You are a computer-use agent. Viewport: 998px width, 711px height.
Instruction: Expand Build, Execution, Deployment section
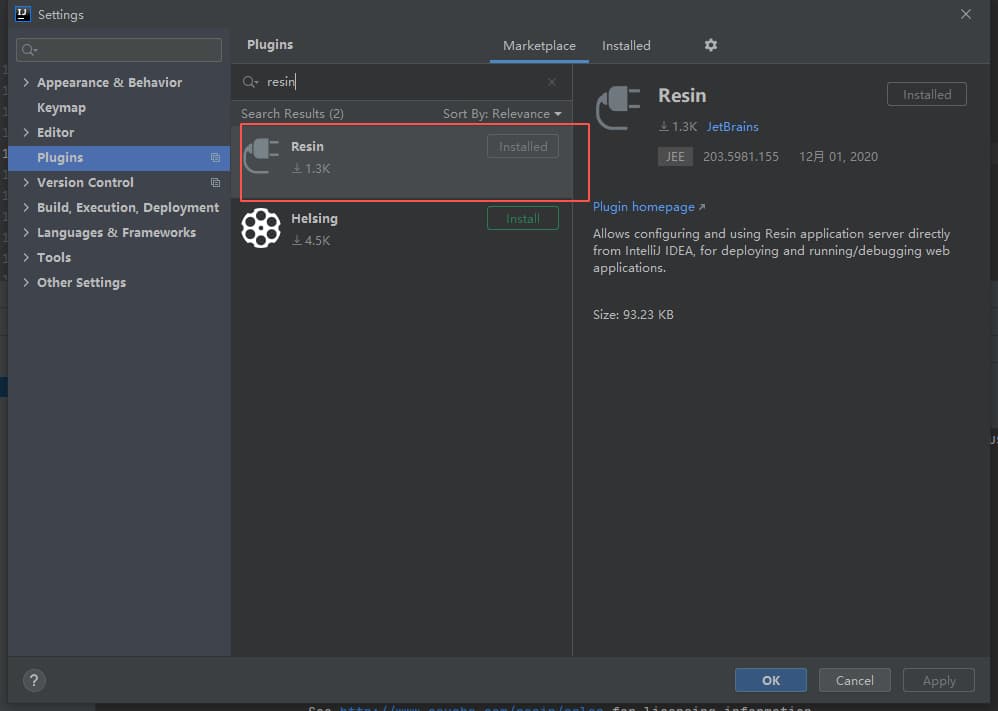[26, 208]
